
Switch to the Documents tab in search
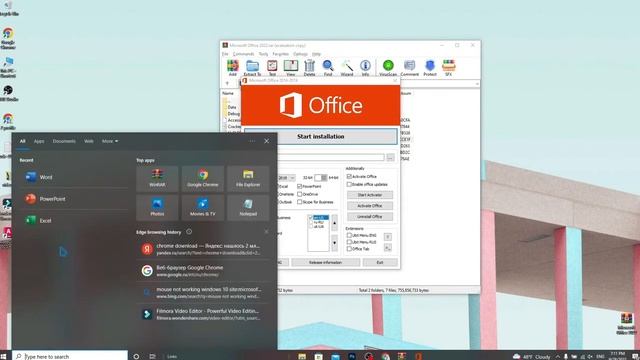point(64,141)
